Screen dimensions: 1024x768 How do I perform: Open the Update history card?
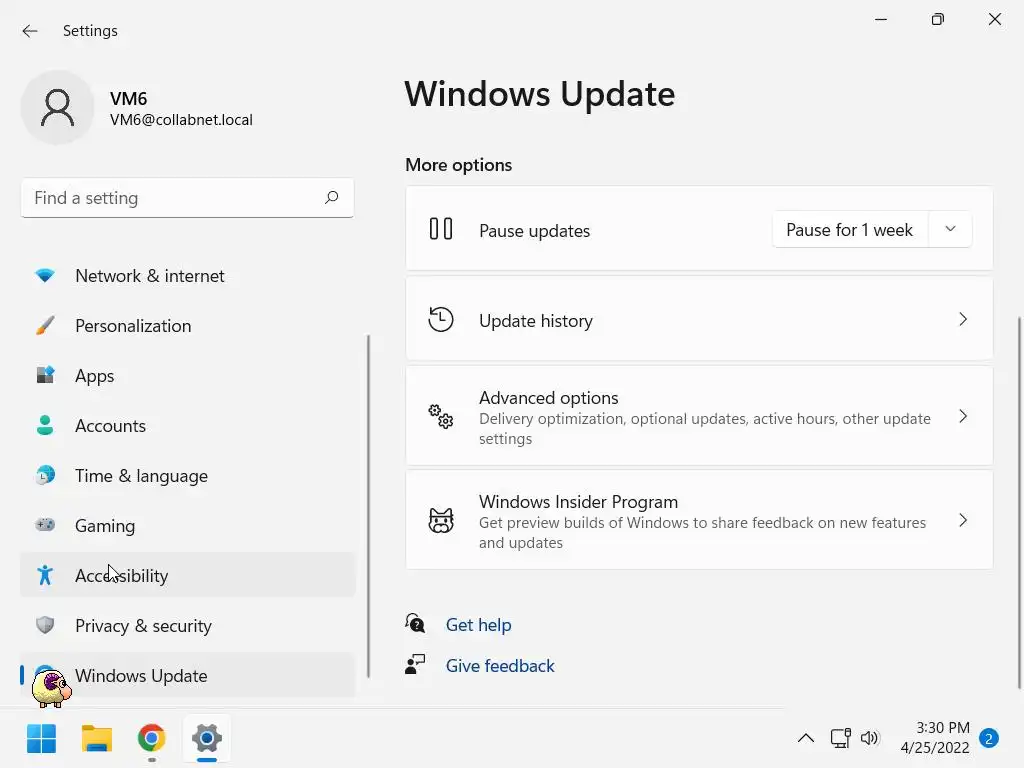click(699, 319)
